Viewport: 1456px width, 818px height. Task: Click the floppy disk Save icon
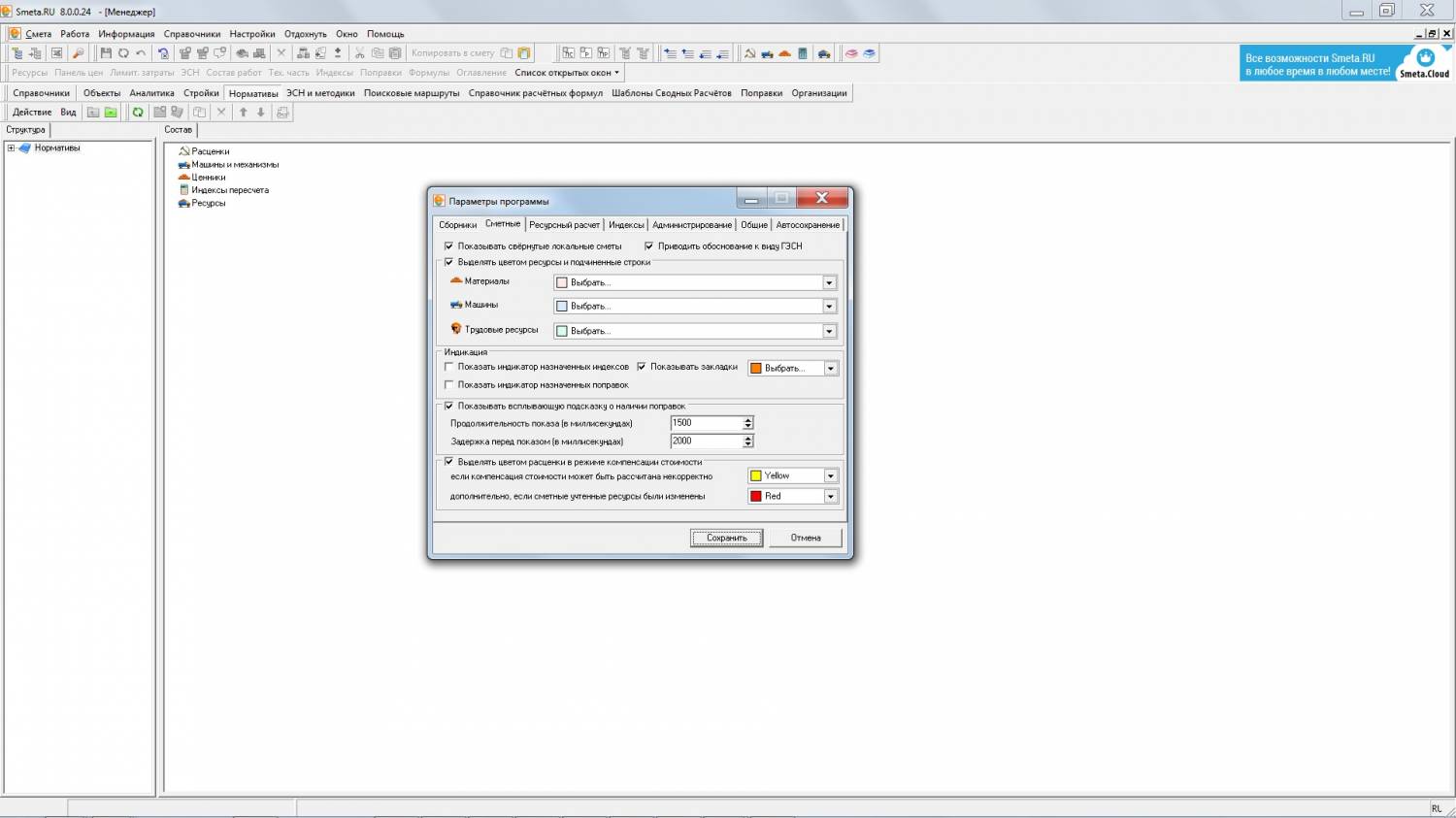pos(106,53)
